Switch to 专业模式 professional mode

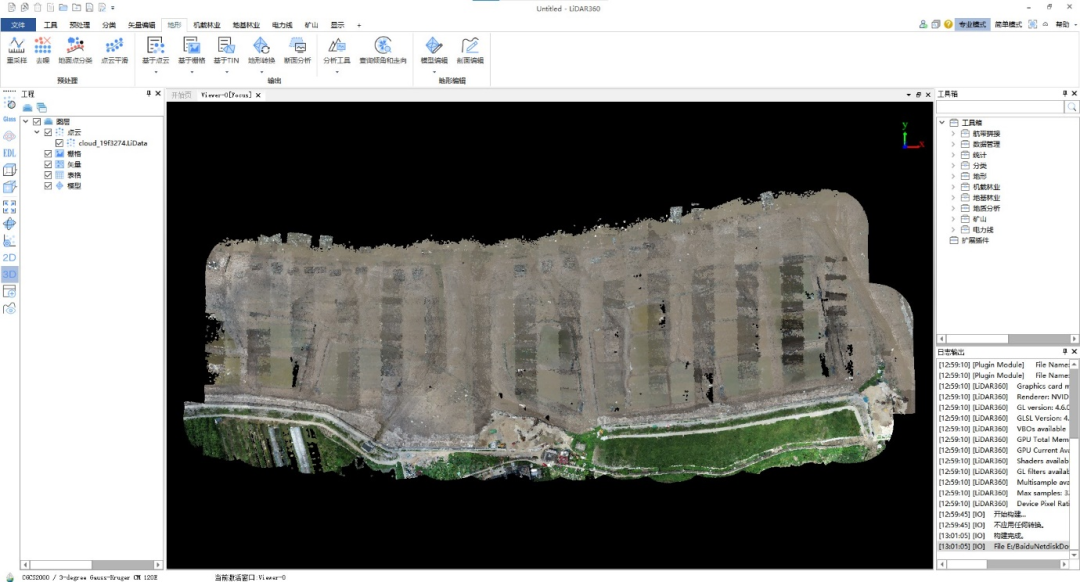(973, 25)
